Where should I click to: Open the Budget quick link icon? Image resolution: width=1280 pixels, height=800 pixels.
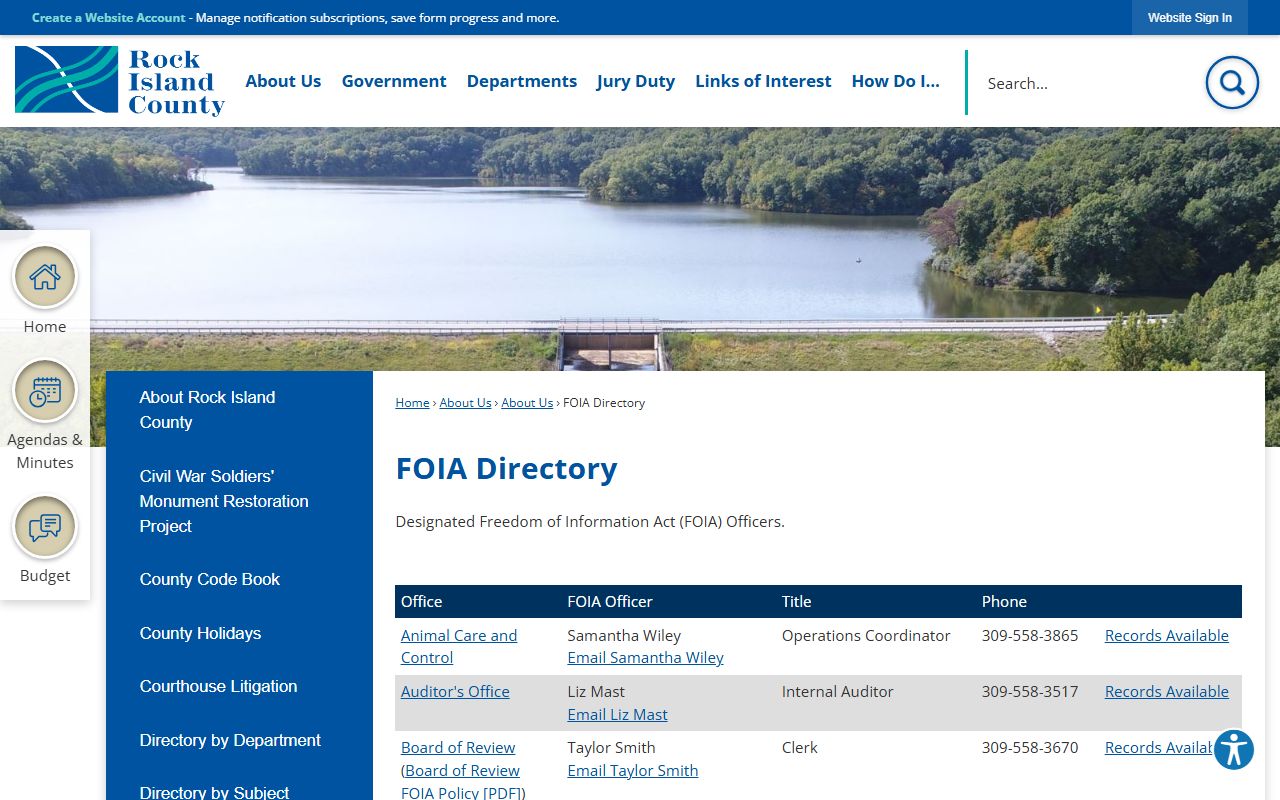[x=45, y=527]
